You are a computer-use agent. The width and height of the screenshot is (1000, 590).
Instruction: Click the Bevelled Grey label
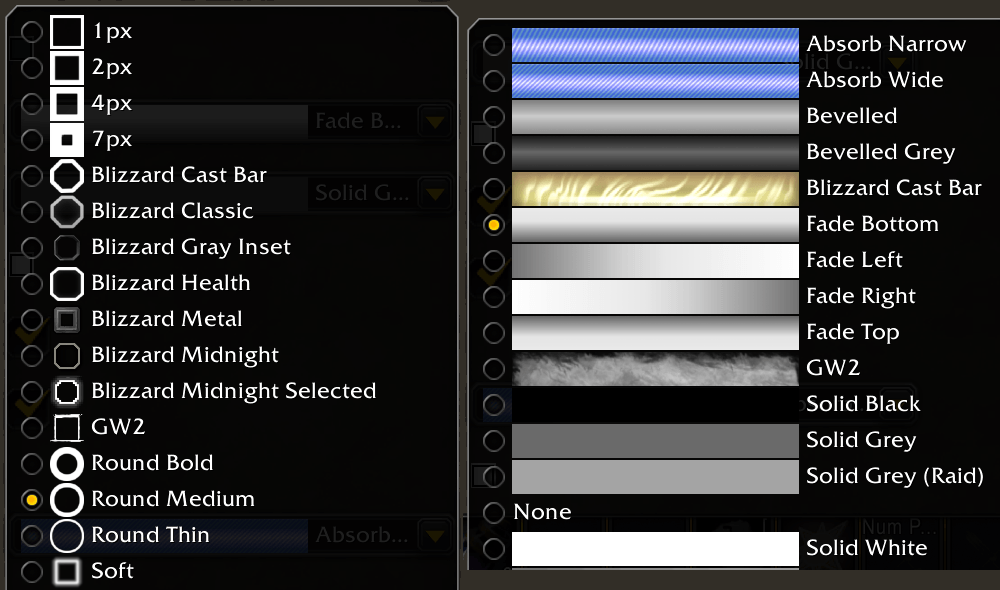click(881, 152)
